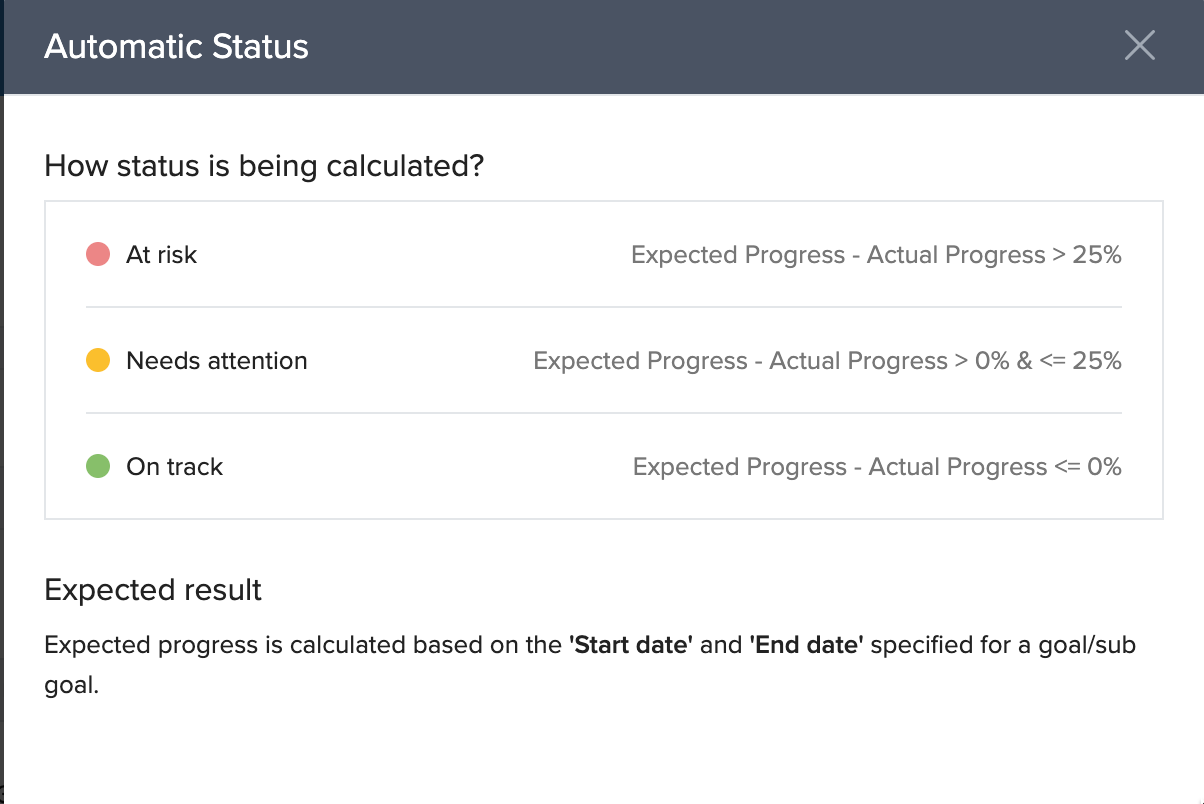Click the green On track status dot
This screenshot has height=804, width=1204.
pos(98,467)
